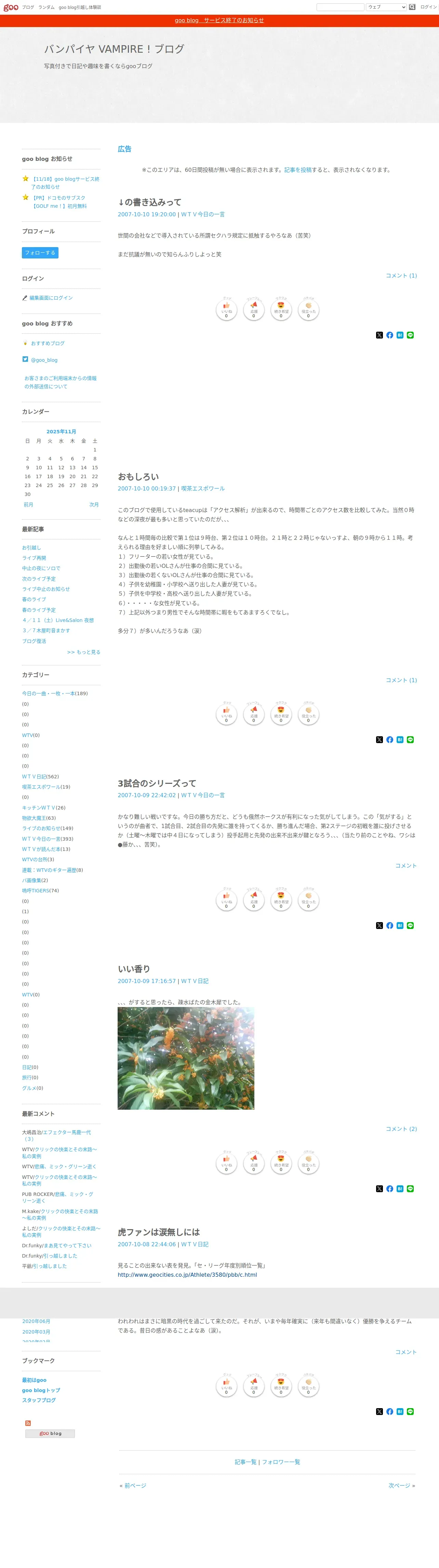Open コメント (2) under いい香り
The height and width of the screenshot is (1568, 439).
pos(401,1129)
